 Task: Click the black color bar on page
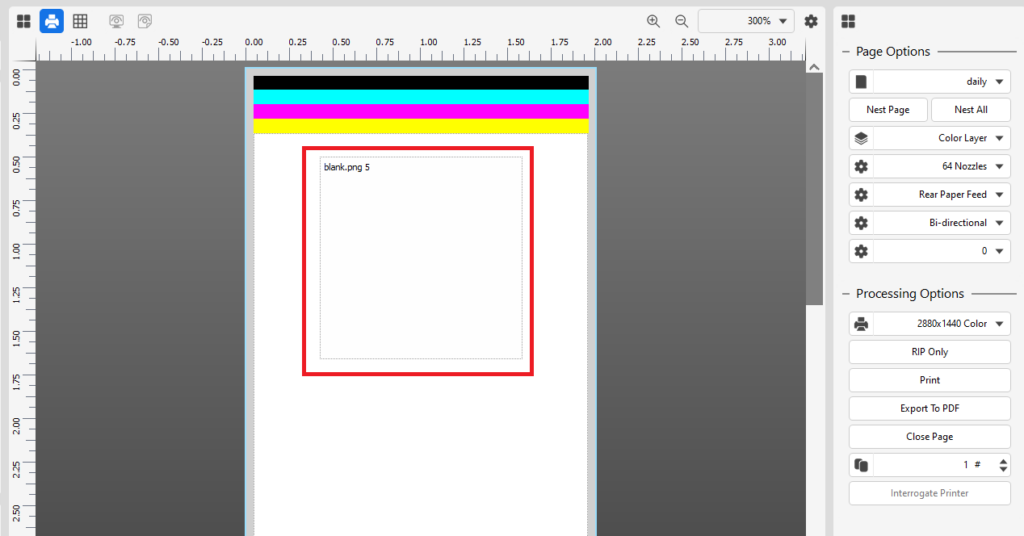pyautogui.click(x=421, y=83)
